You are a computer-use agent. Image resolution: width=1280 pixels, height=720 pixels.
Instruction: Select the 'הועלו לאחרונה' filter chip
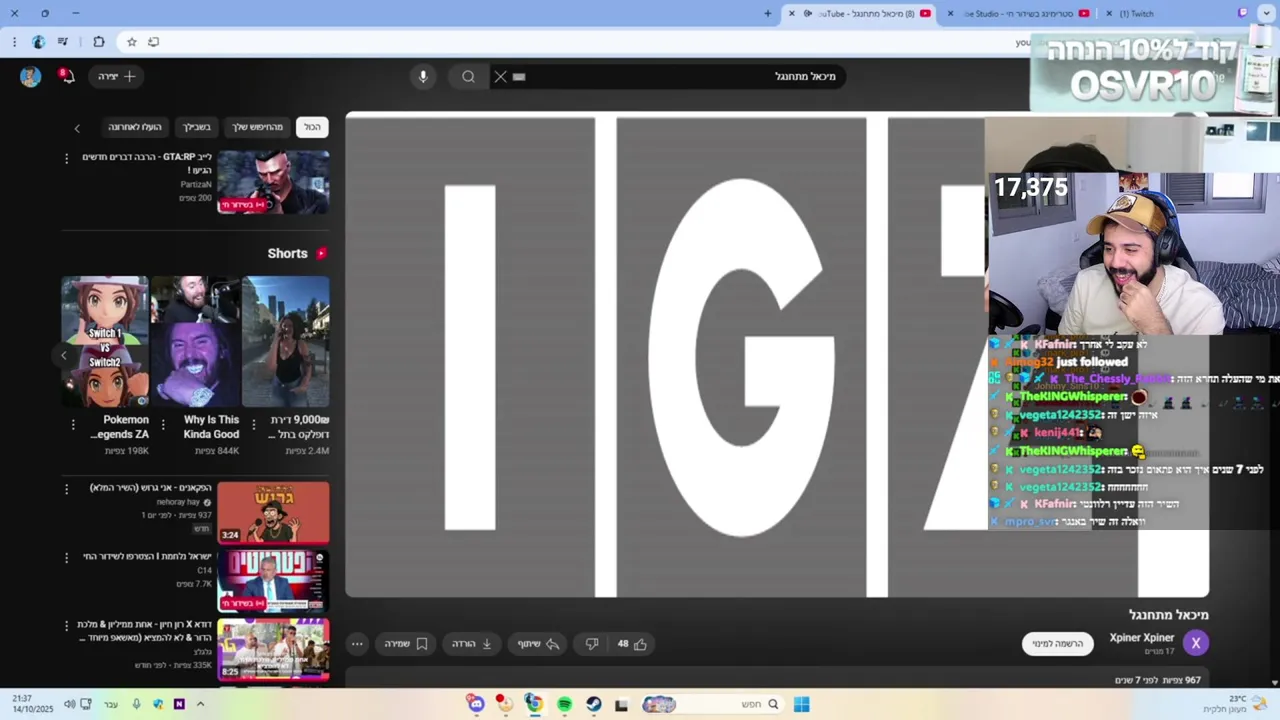(x=135, y=127)
